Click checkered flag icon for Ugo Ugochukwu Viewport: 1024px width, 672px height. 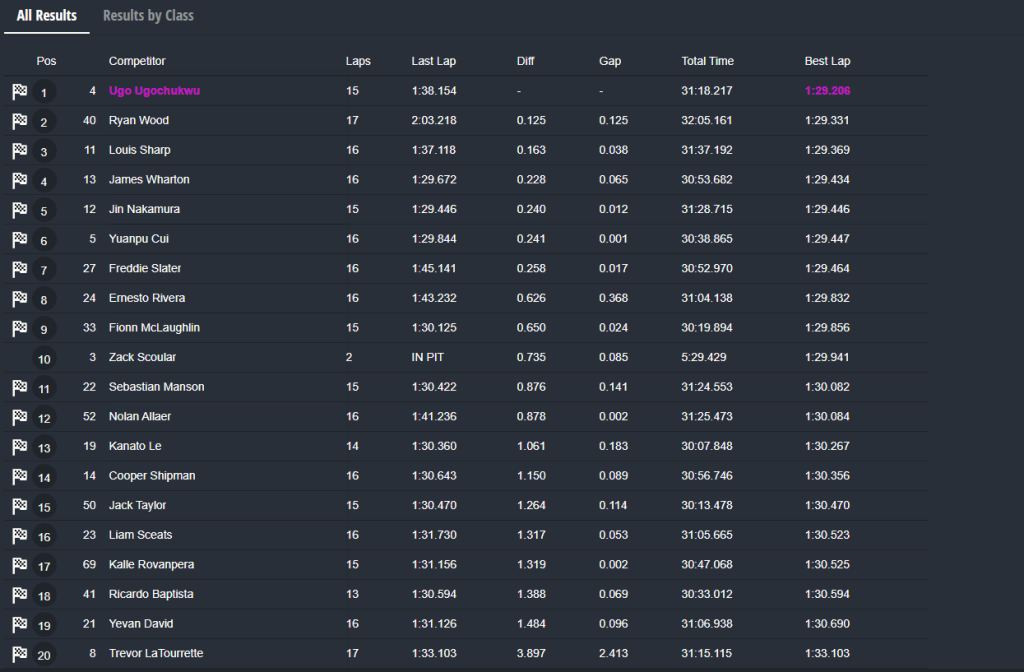[x=19, y=92]
